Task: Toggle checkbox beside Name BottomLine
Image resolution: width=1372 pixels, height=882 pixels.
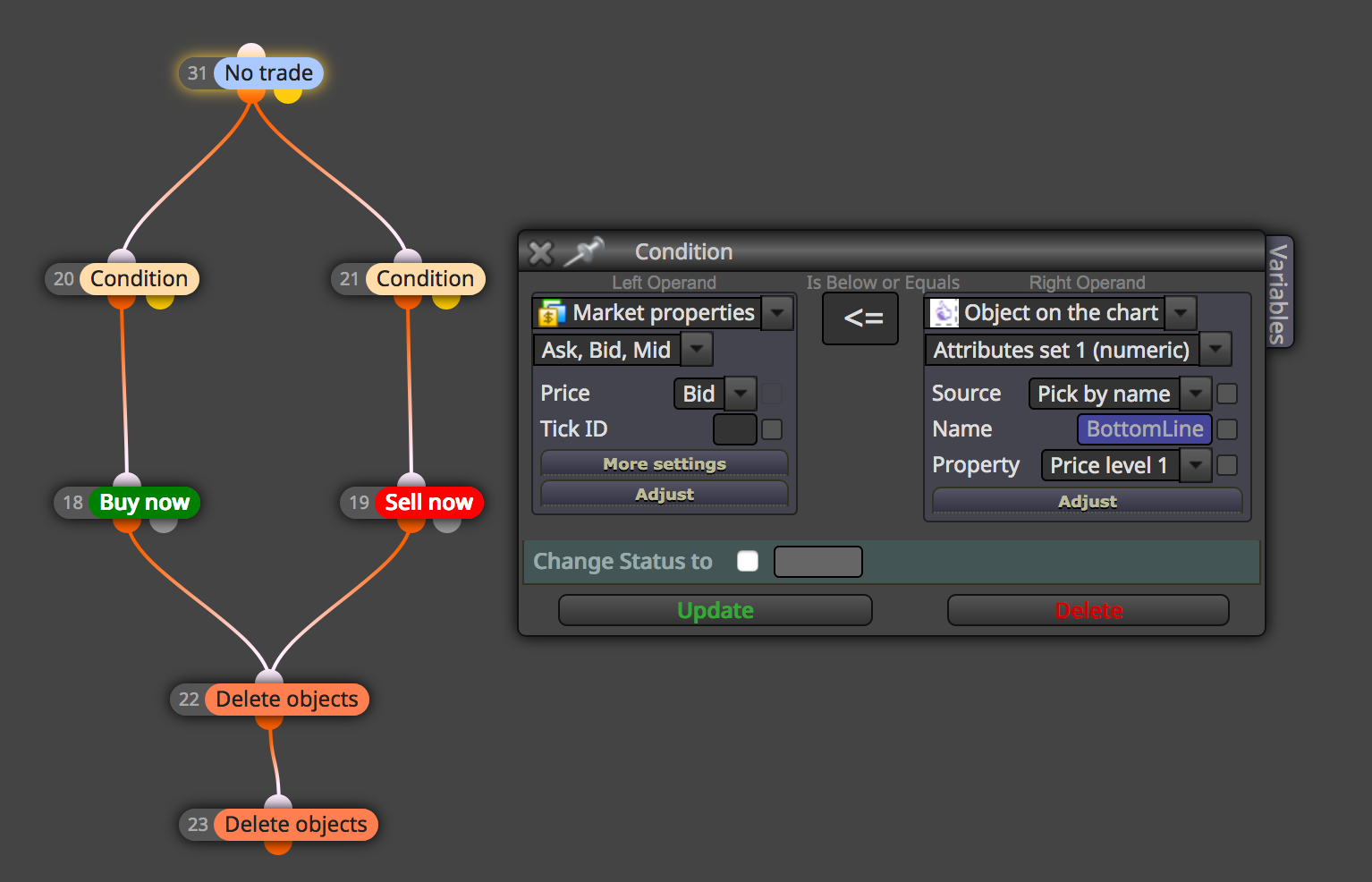Action: tap(1227, 429)
